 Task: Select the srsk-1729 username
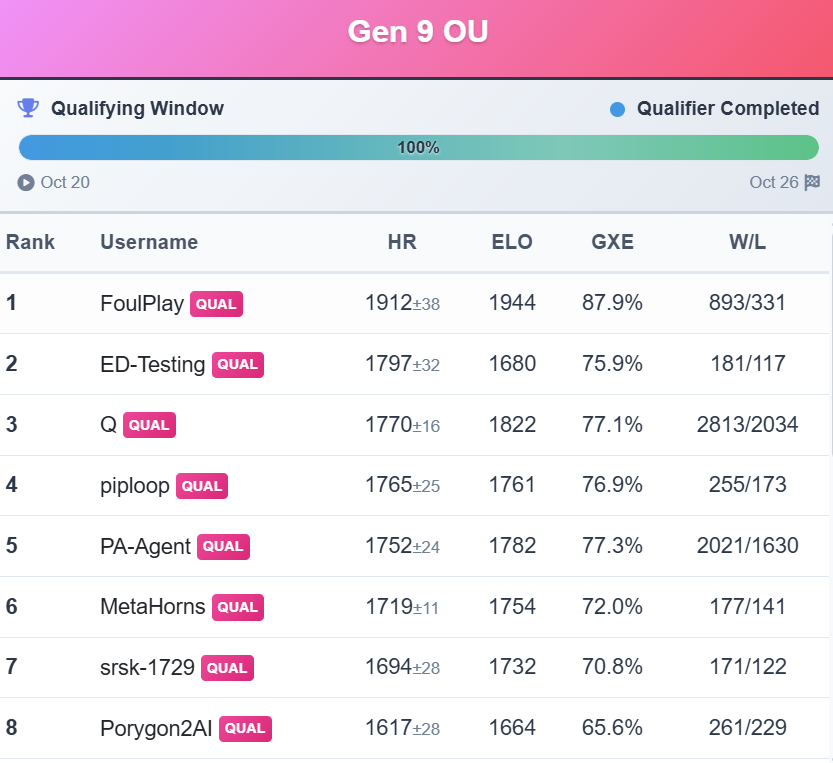click(x=147, y=667)
